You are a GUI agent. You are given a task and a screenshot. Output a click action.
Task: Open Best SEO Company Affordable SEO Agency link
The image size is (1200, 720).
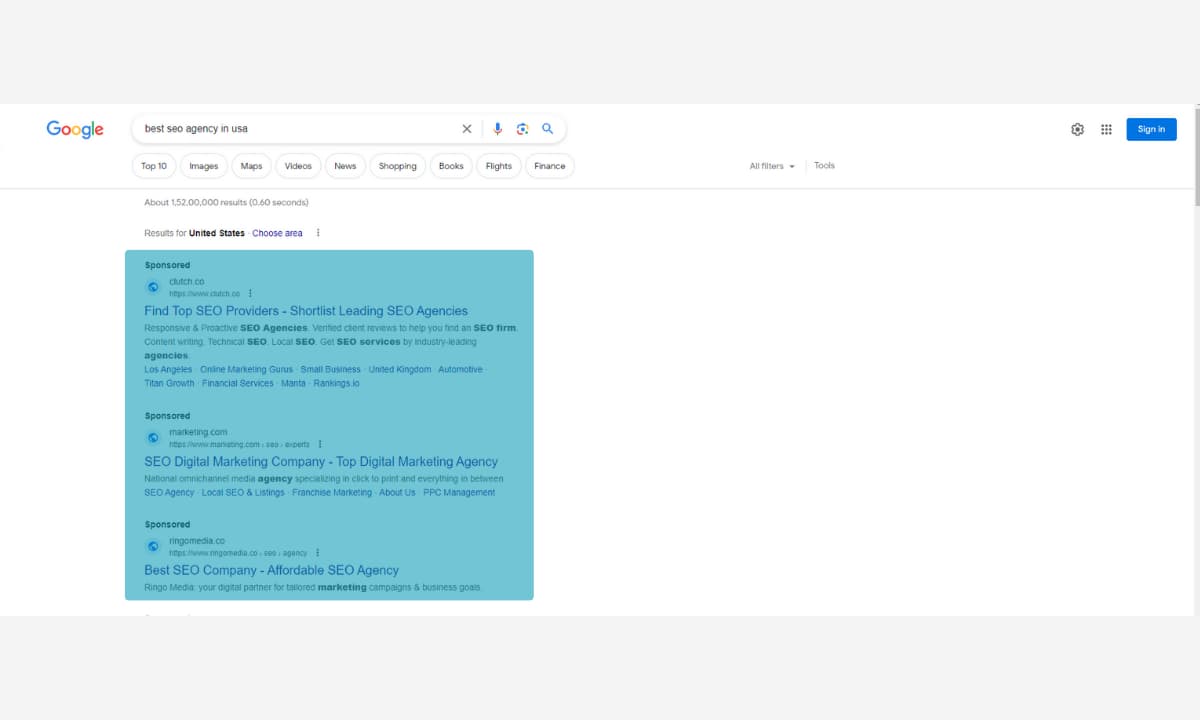pyautogui.click(x=271, y=570)
